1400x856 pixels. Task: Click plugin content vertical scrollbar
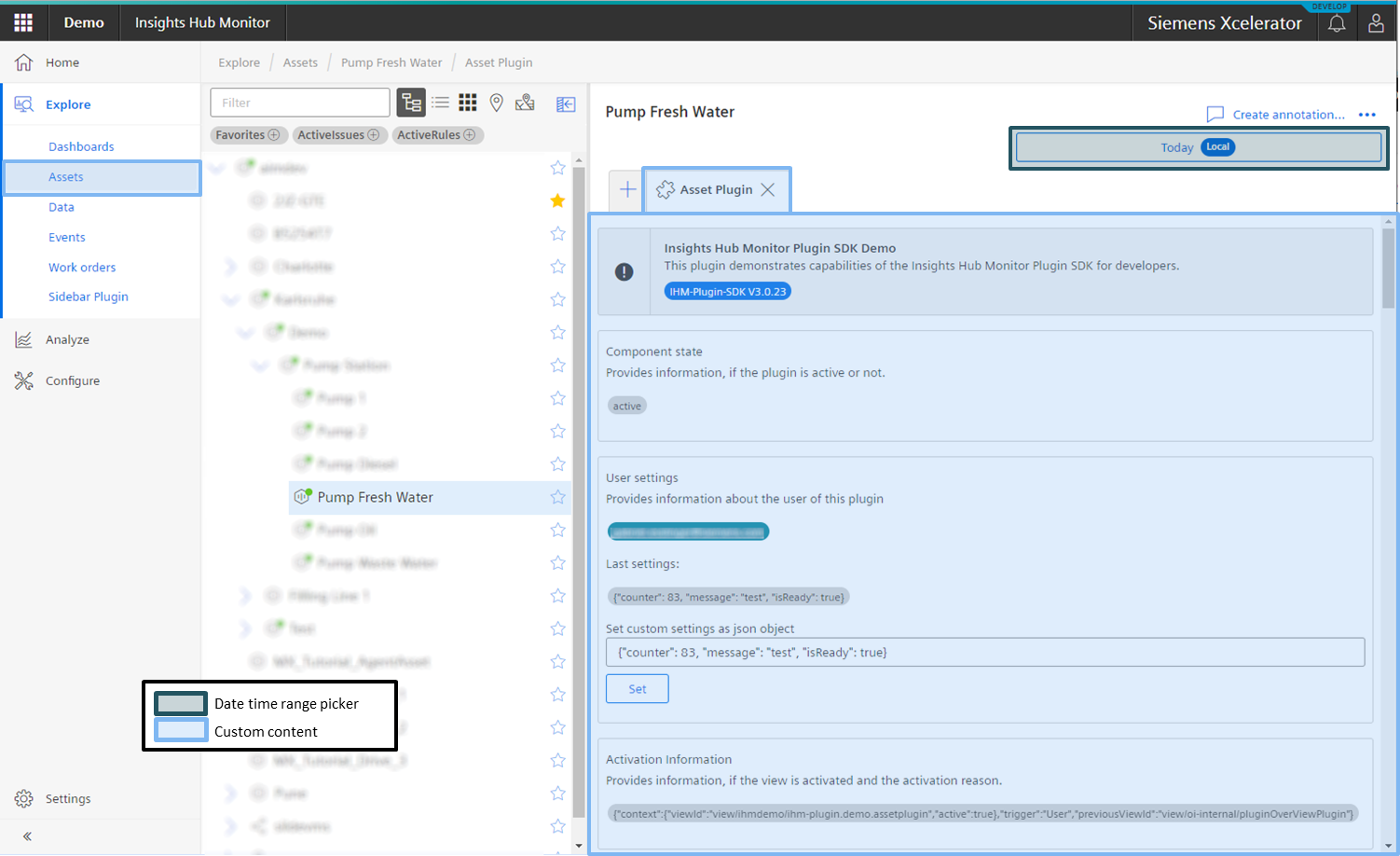pos(1388,269)
